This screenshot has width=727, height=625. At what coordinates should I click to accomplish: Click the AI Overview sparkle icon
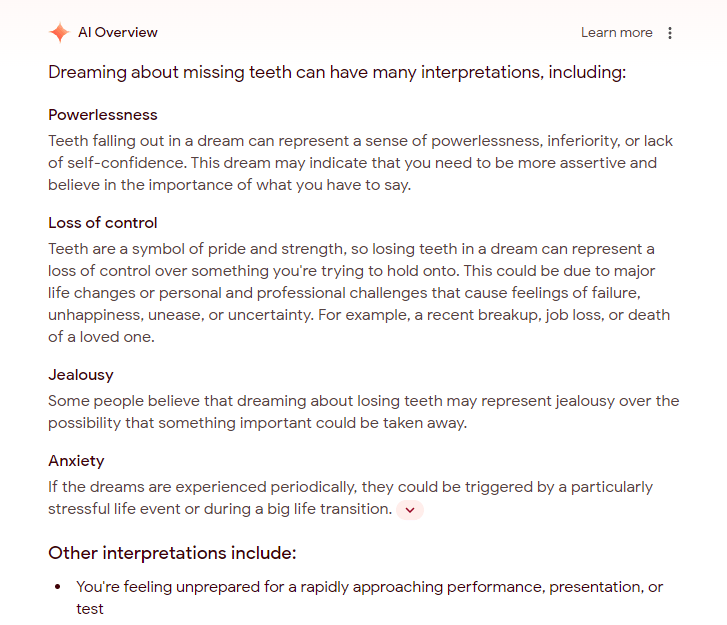tap(59, 33)
